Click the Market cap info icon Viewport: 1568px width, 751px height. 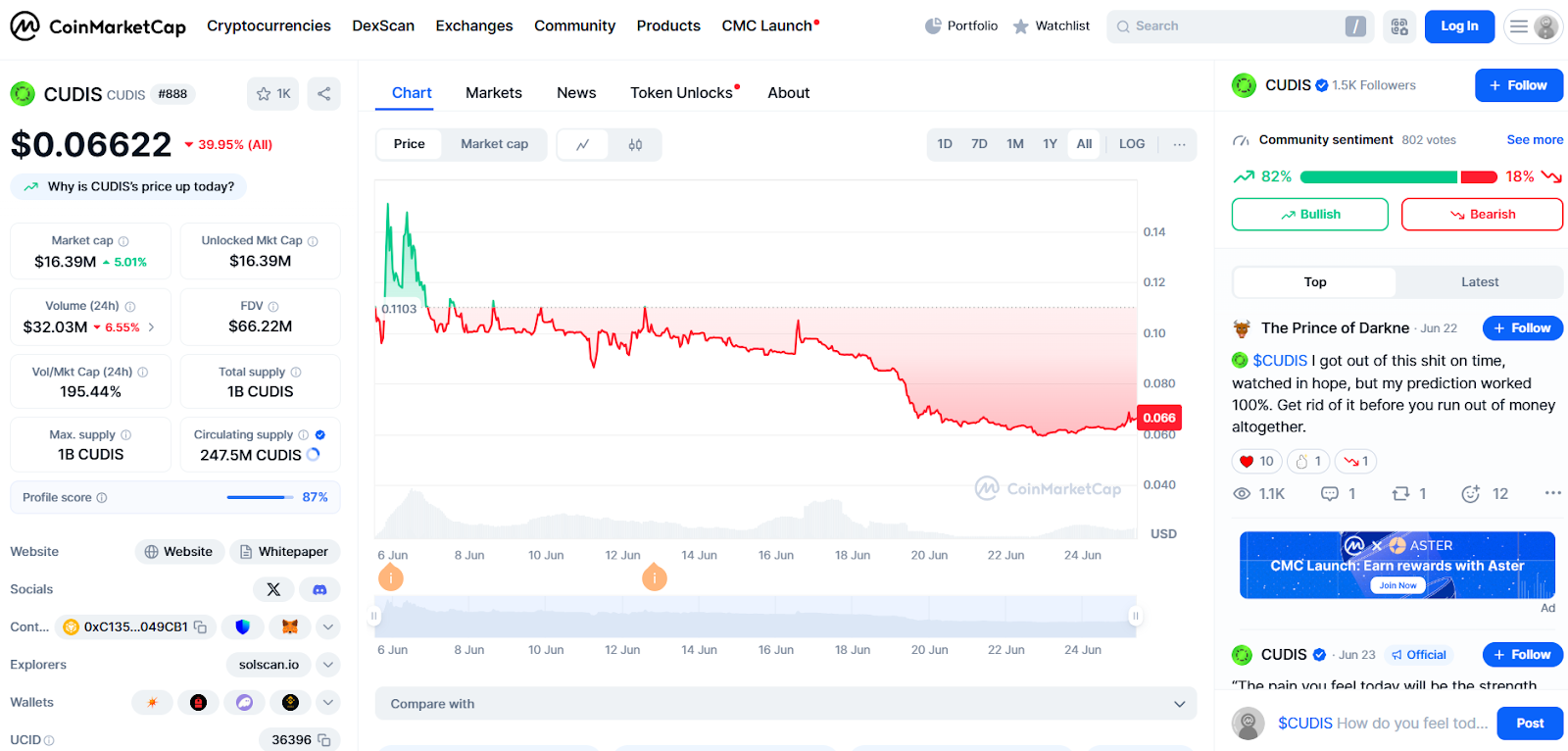[123, 241]
